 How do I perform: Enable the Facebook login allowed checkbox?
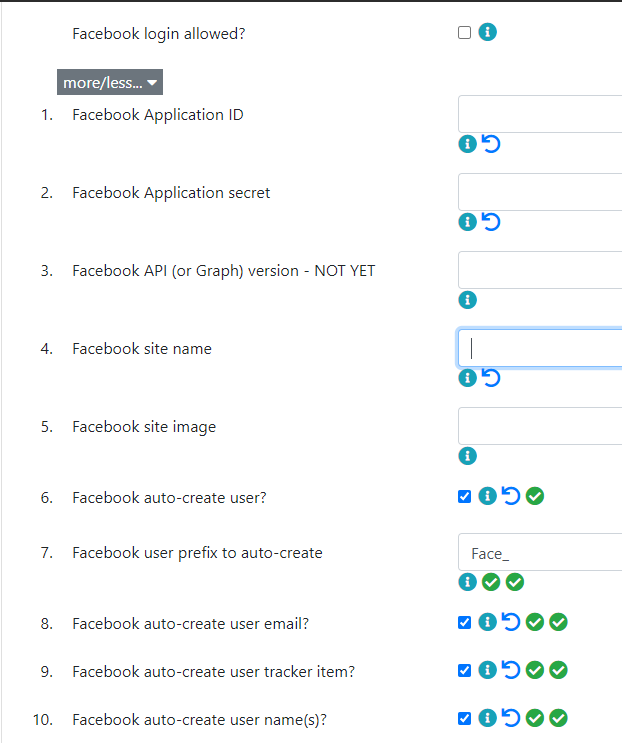[x=464, y=32]
